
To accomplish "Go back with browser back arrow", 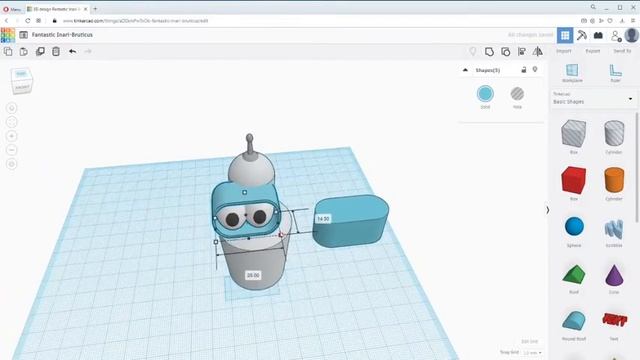I will (x=7, y=20).
